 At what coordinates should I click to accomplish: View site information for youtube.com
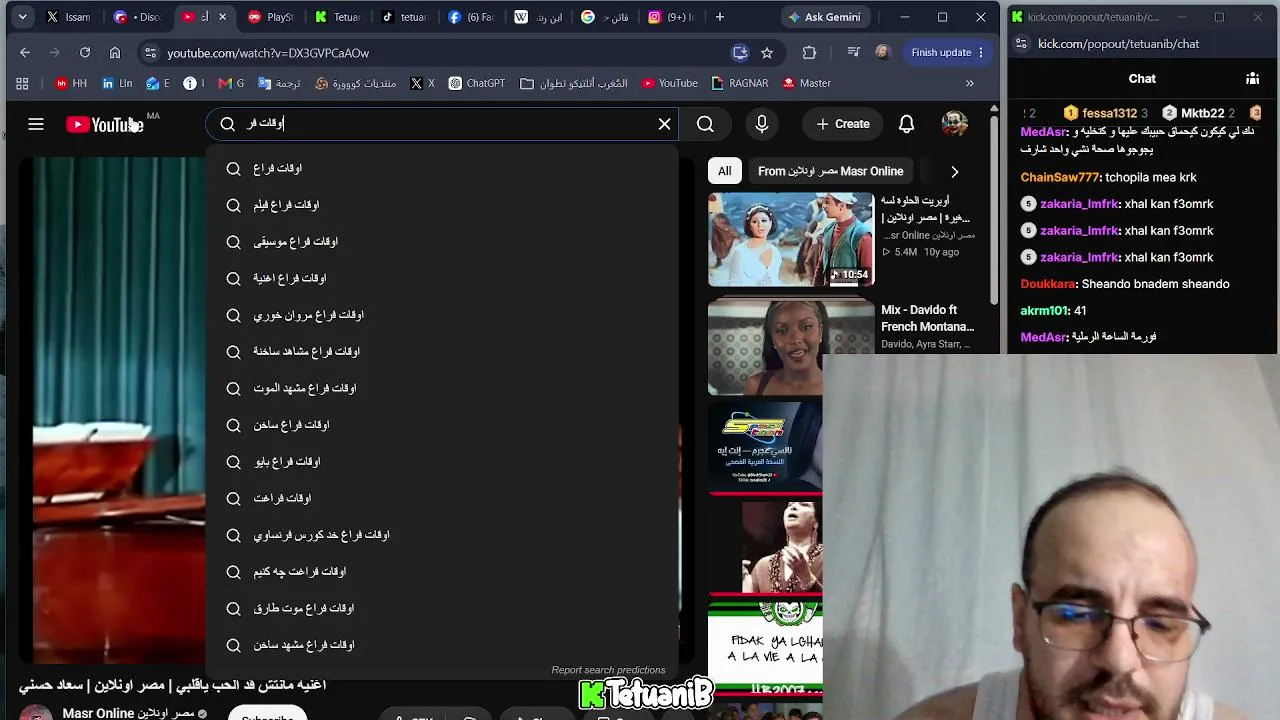[x=150, y=53]
